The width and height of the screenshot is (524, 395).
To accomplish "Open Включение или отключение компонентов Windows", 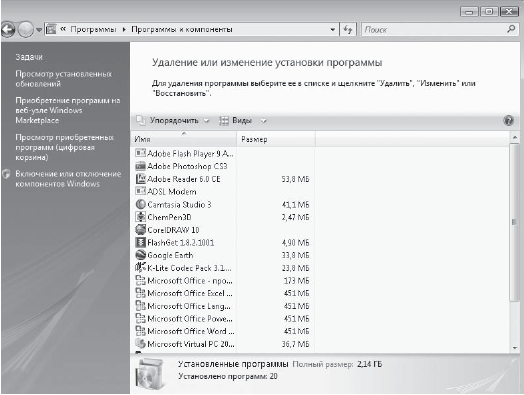I will [68, 179].
